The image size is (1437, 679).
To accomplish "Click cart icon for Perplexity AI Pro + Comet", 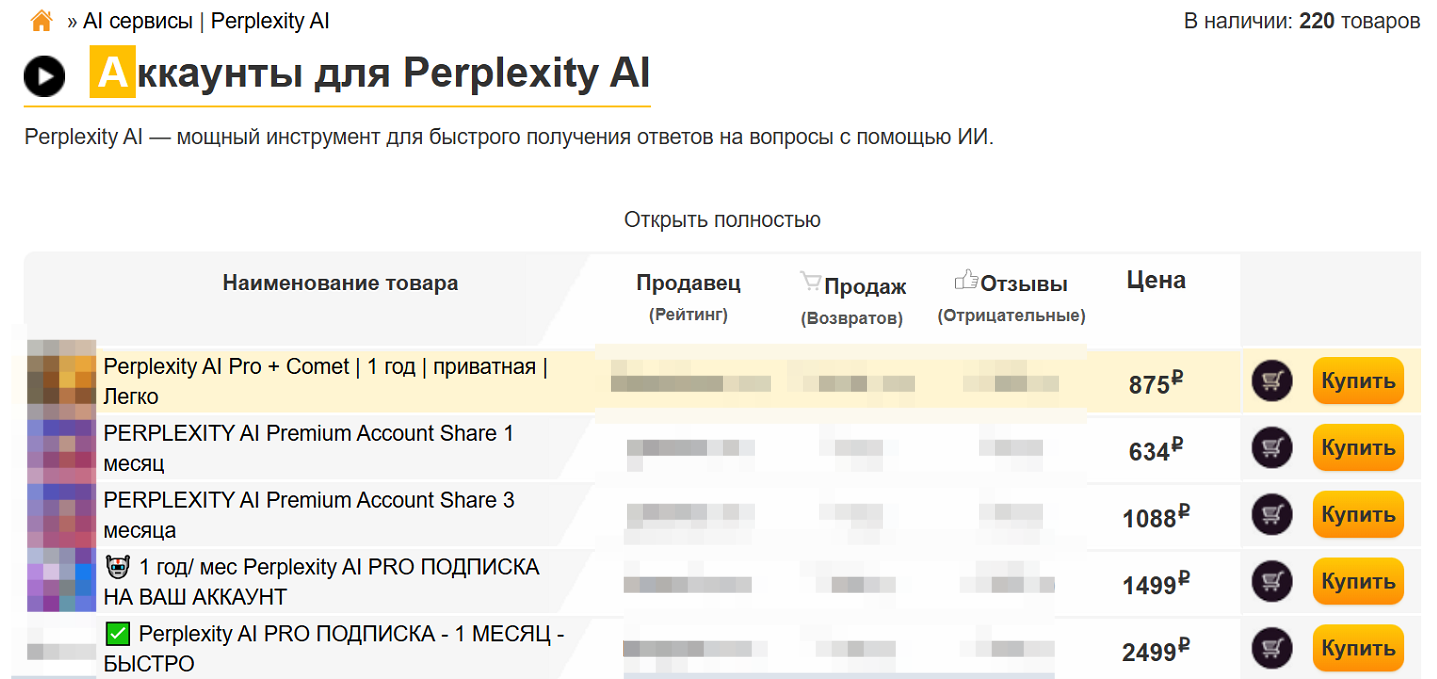I will [x=1271, y=381].
